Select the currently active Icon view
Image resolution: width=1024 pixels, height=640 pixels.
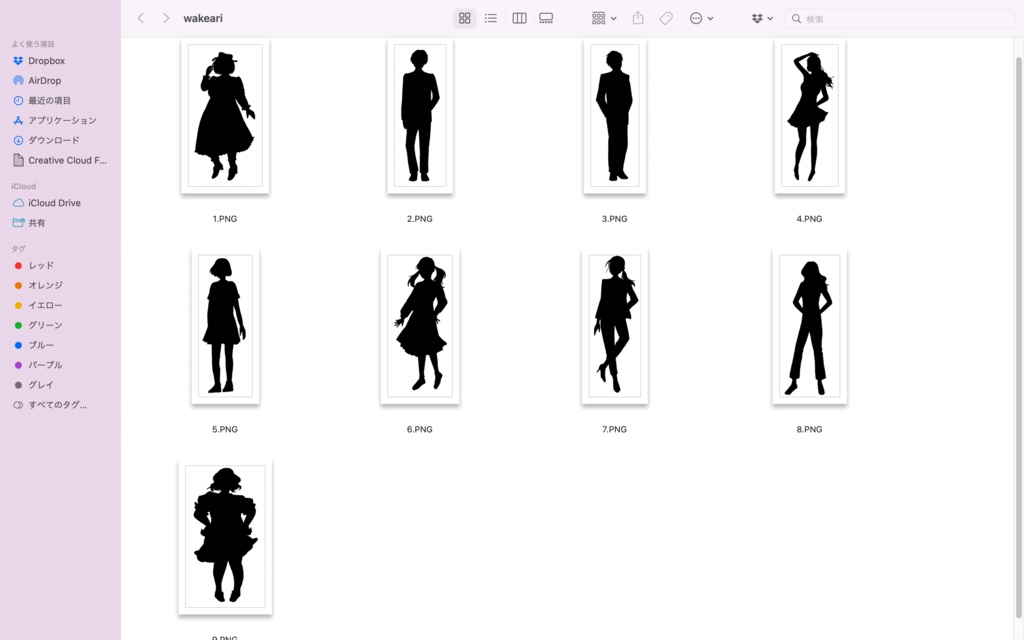463,17
